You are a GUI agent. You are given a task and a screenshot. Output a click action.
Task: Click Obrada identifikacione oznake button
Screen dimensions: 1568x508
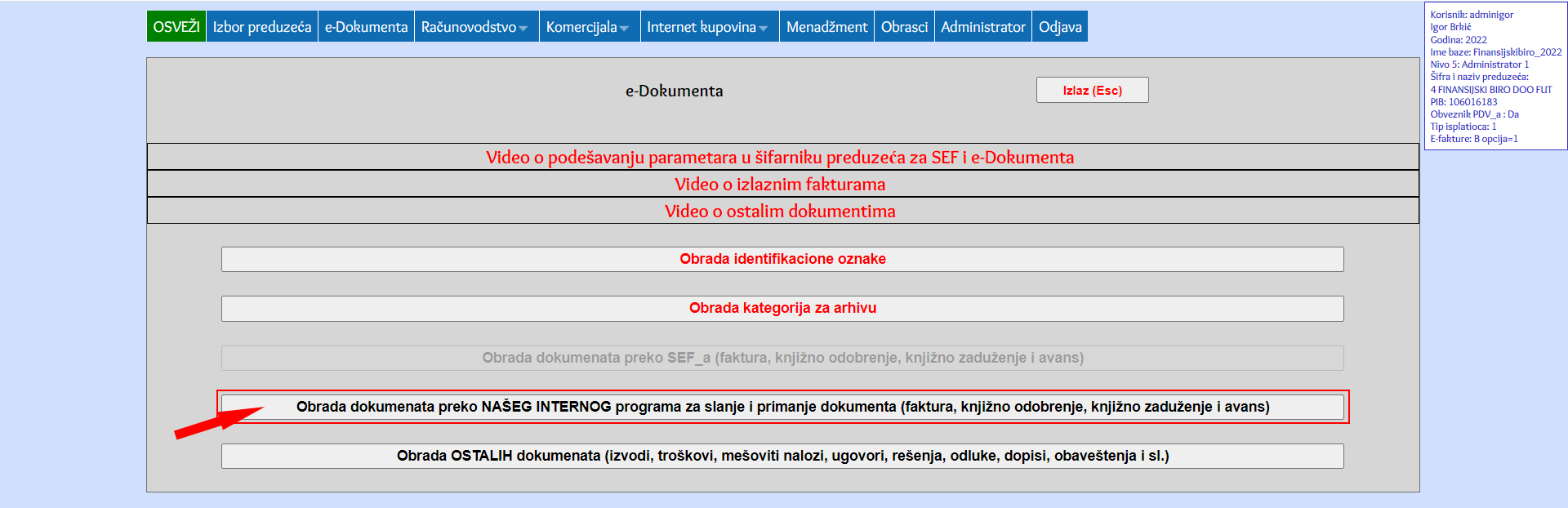pos(782,259)
